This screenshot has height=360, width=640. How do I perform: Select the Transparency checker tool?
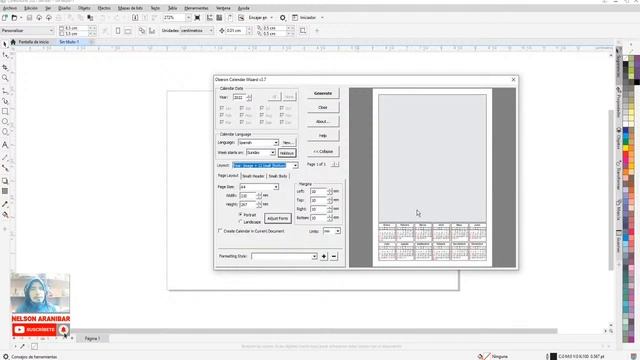pyautogui.click(x=5, y=191)
